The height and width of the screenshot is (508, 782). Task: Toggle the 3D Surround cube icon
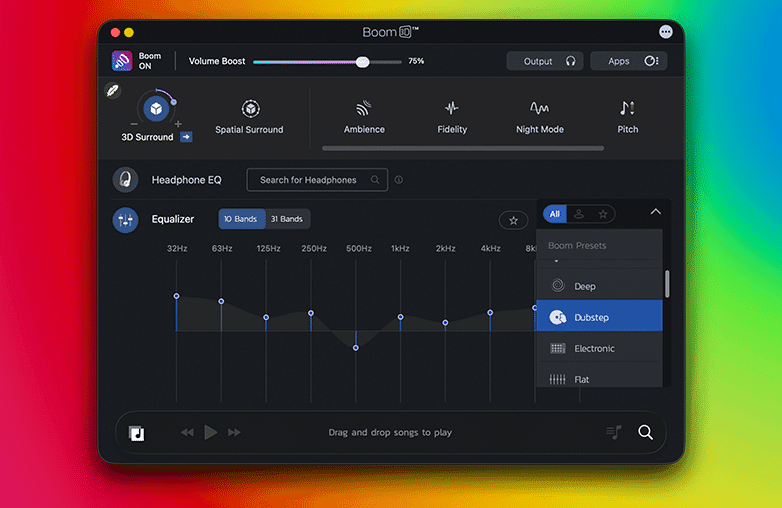[156, 109]
